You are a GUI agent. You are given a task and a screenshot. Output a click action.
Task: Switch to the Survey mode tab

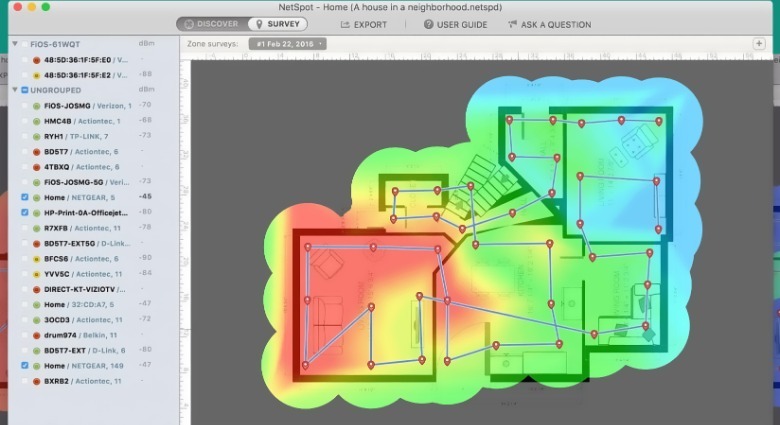(278, 24)
